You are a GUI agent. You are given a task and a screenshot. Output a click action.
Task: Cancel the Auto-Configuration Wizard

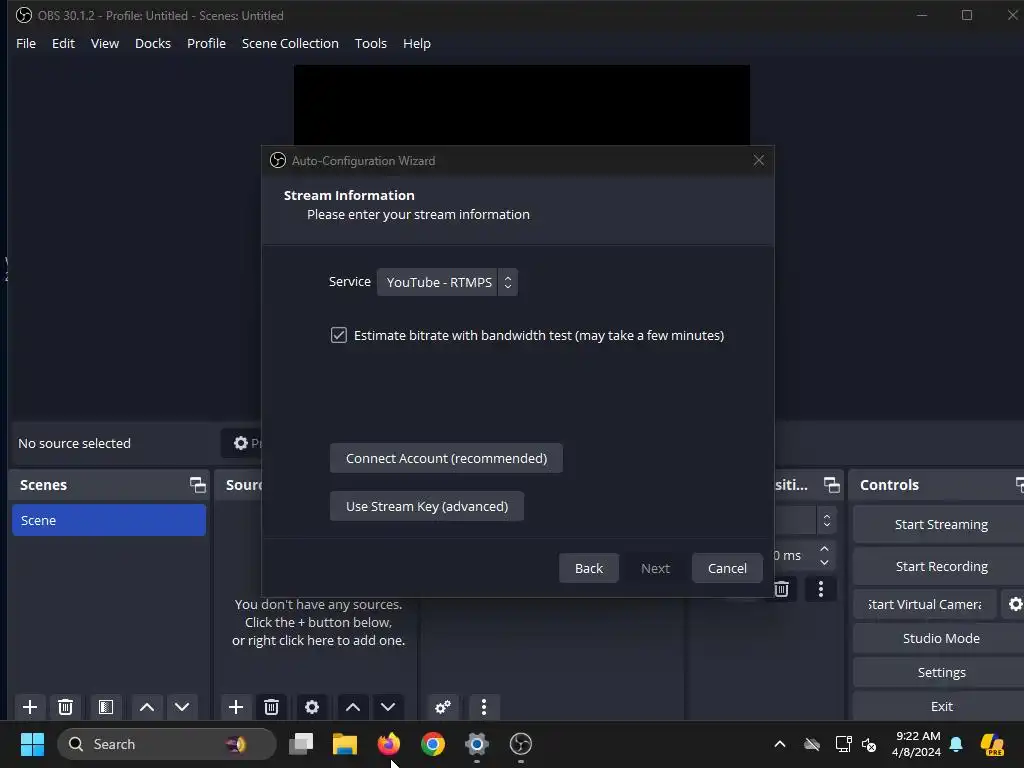tap(727, 568)
